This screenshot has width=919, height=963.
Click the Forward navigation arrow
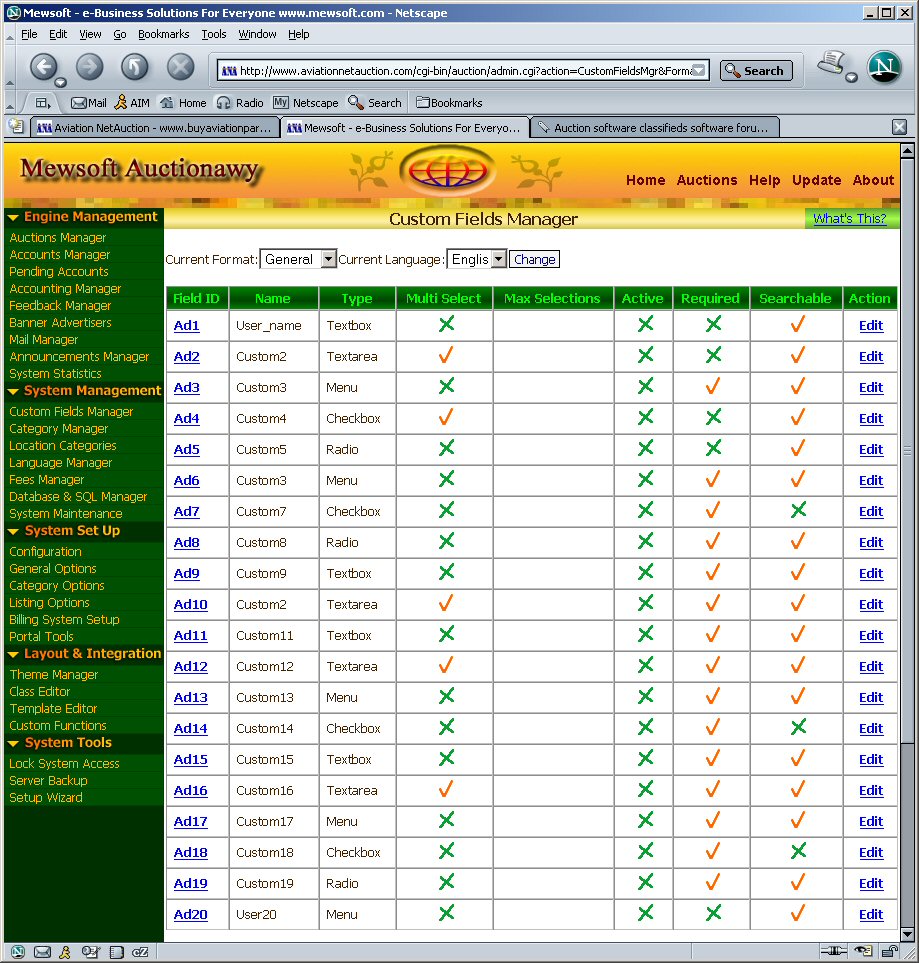click(90, 66)
